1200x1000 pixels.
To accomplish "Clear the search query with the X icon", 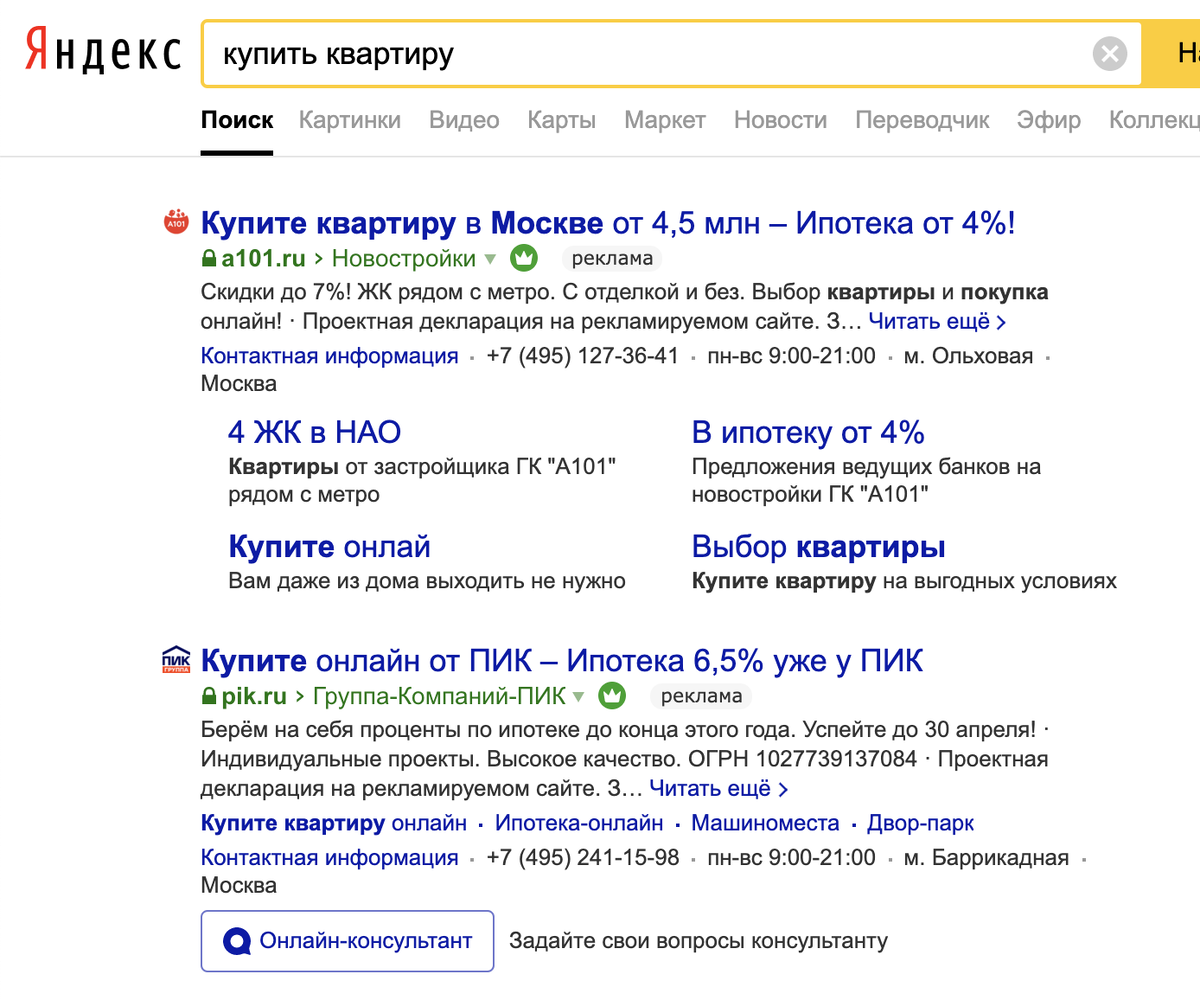I will 1109,53.
